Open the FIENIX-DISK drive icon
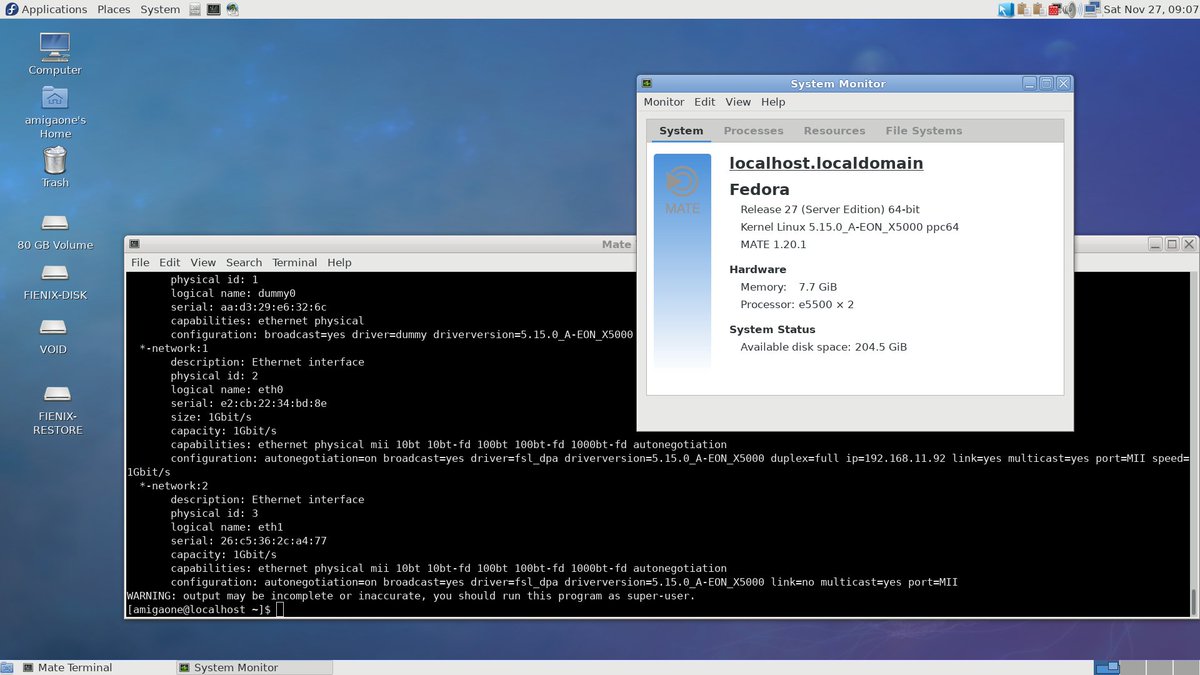 (55, 281)
